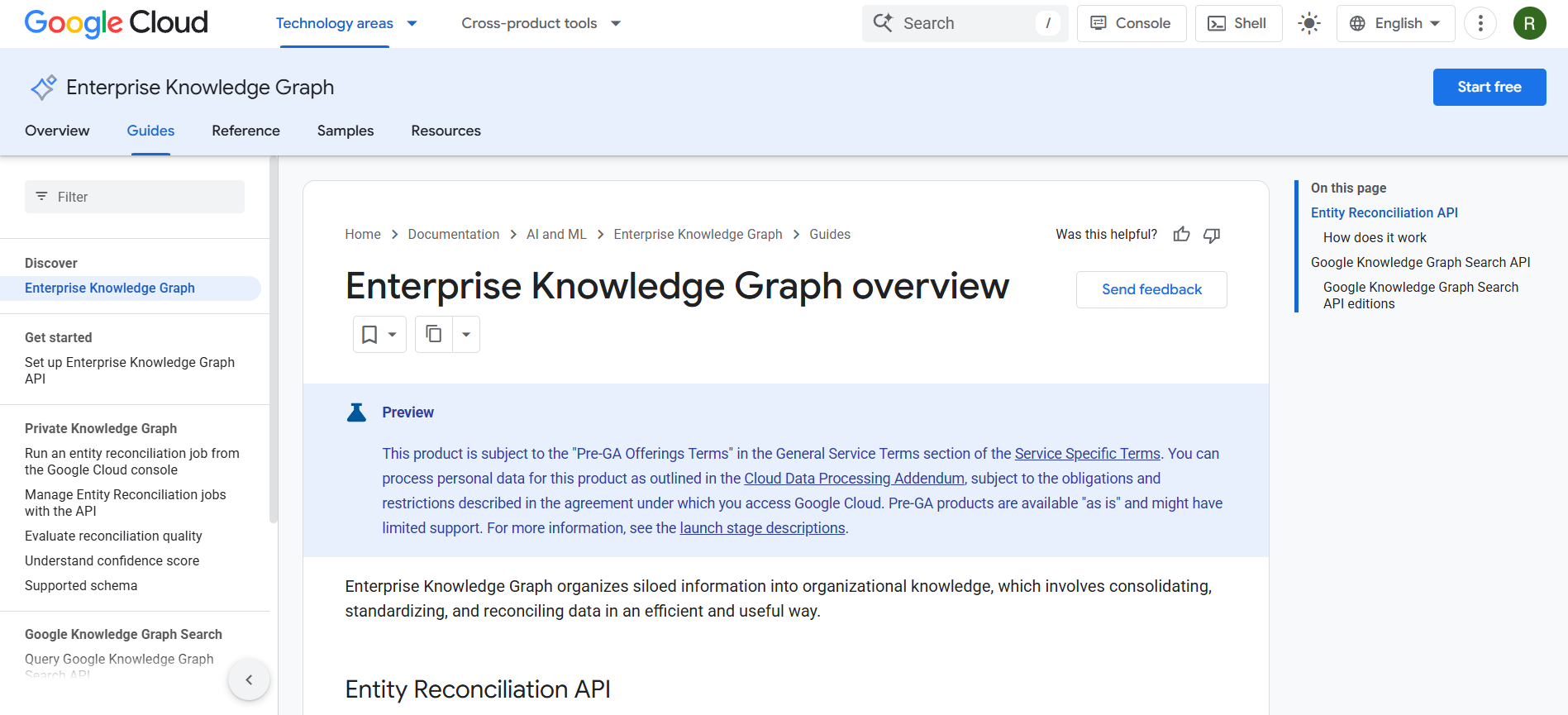The image size is (1568, 715).
Task: Click the filter lines icon
Action: (x=41, y=197)
